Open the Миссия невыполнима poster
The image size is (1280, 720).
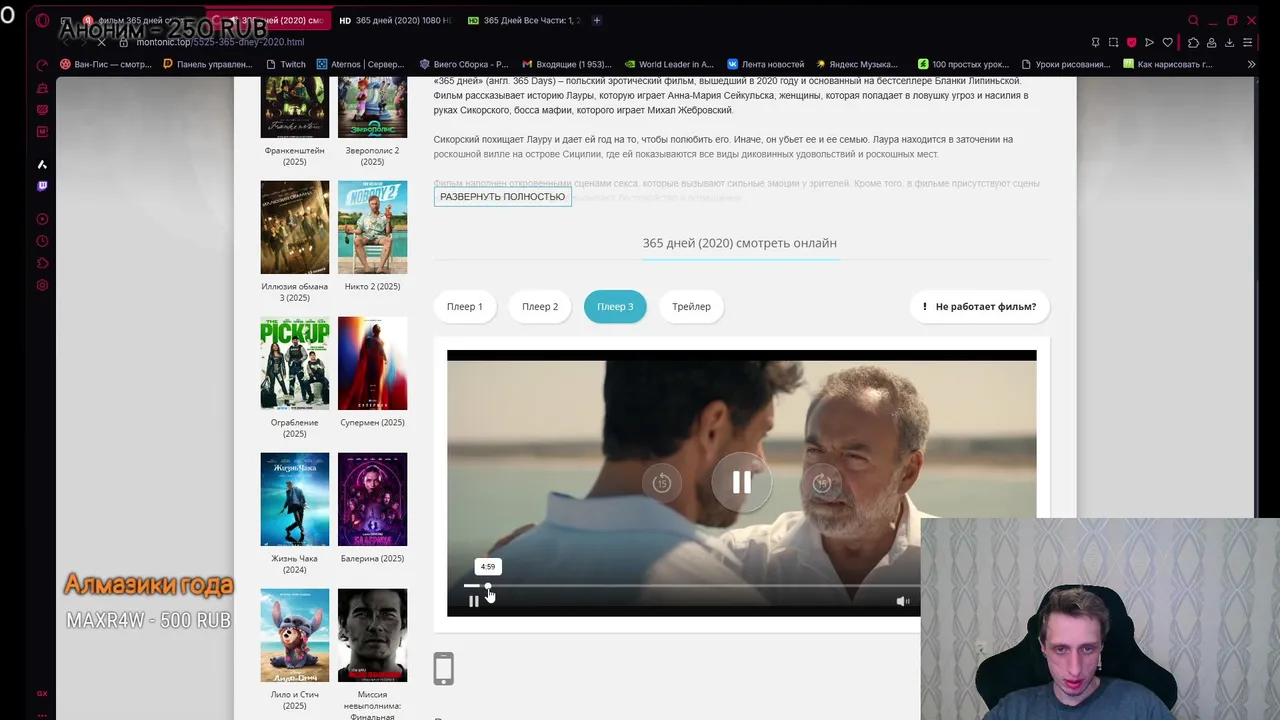(372, 635)
